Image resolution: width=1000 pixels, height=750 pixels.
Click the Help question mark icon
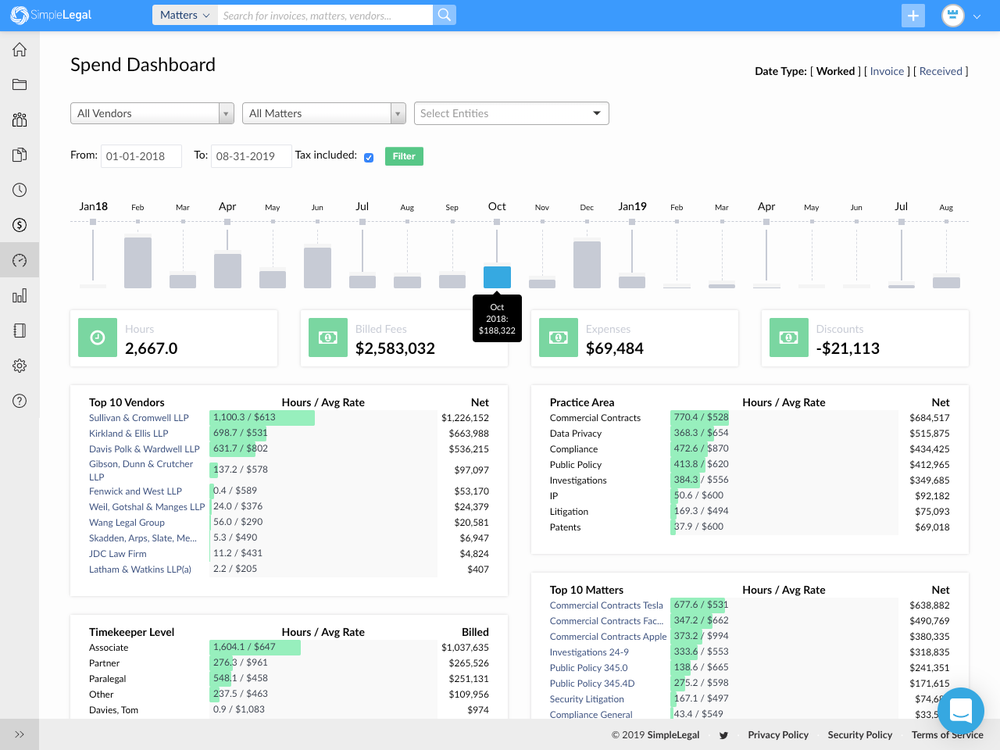pyautogui.click(x=20, y=401)
